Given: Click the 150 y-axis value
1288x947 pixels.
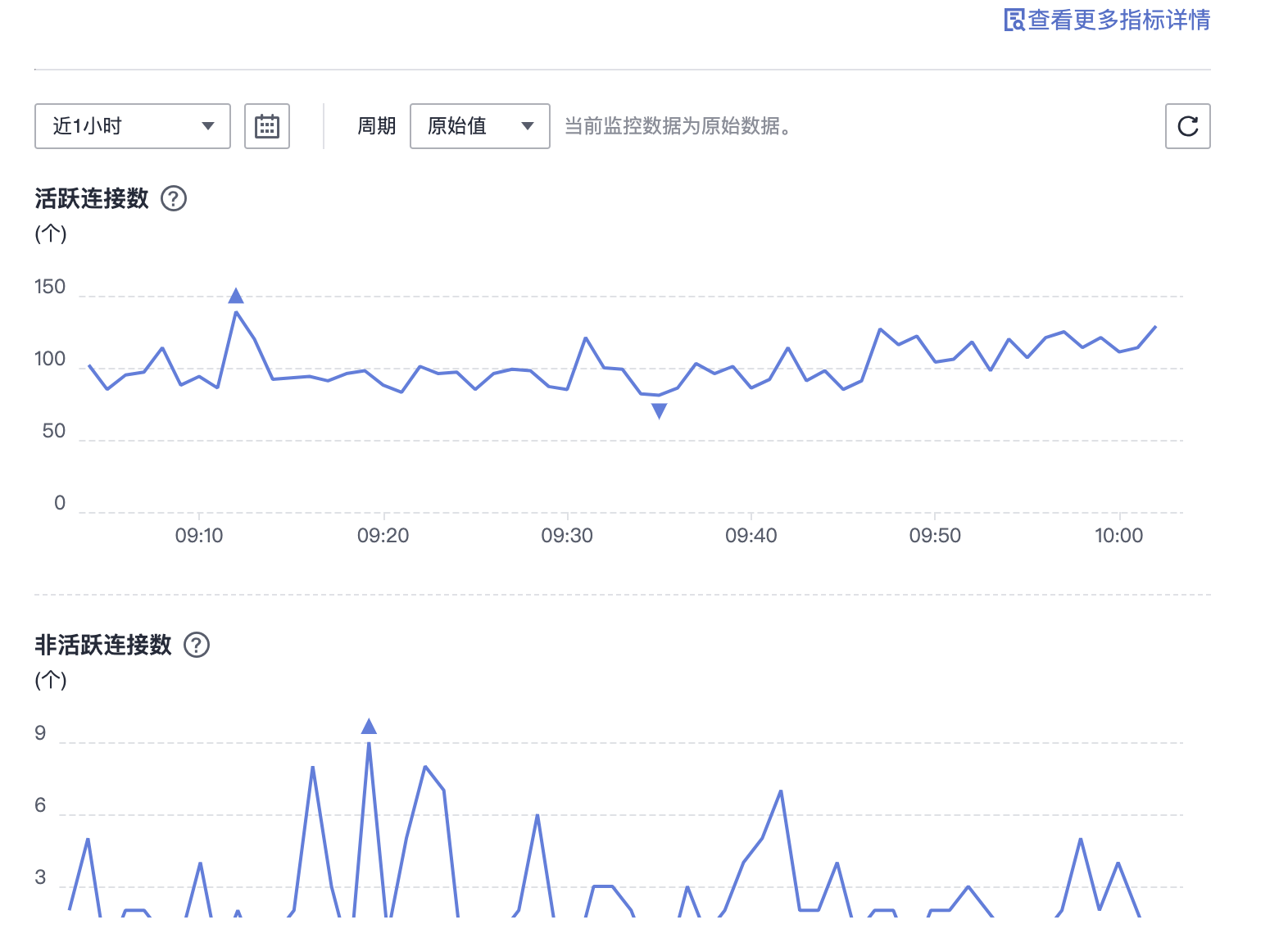Looking at the screenshot, I should 50,287.
